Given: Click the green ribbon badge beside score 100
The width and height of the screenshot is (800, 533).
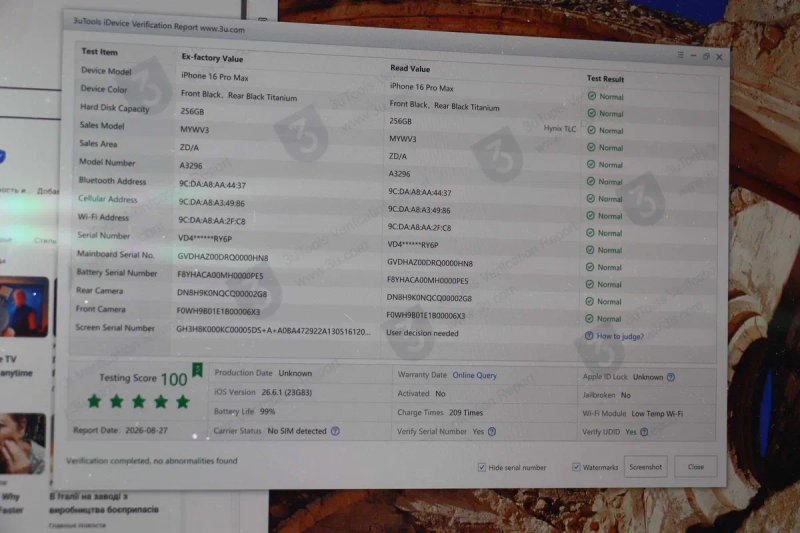Looking at the screenshot, I should [197, 369].
